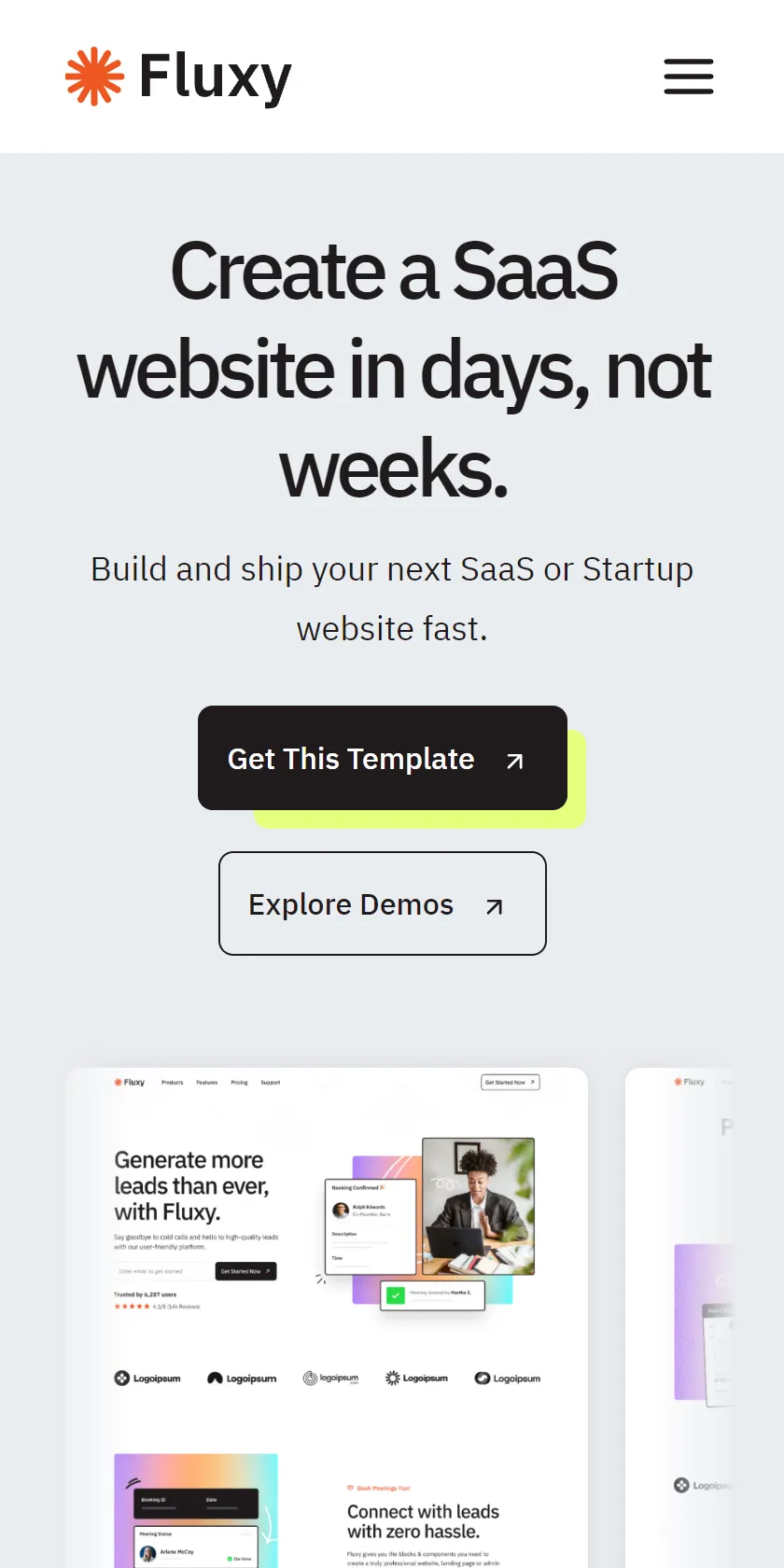Click the Fluxy brand name in header
784x1568 pixels.
215,77
